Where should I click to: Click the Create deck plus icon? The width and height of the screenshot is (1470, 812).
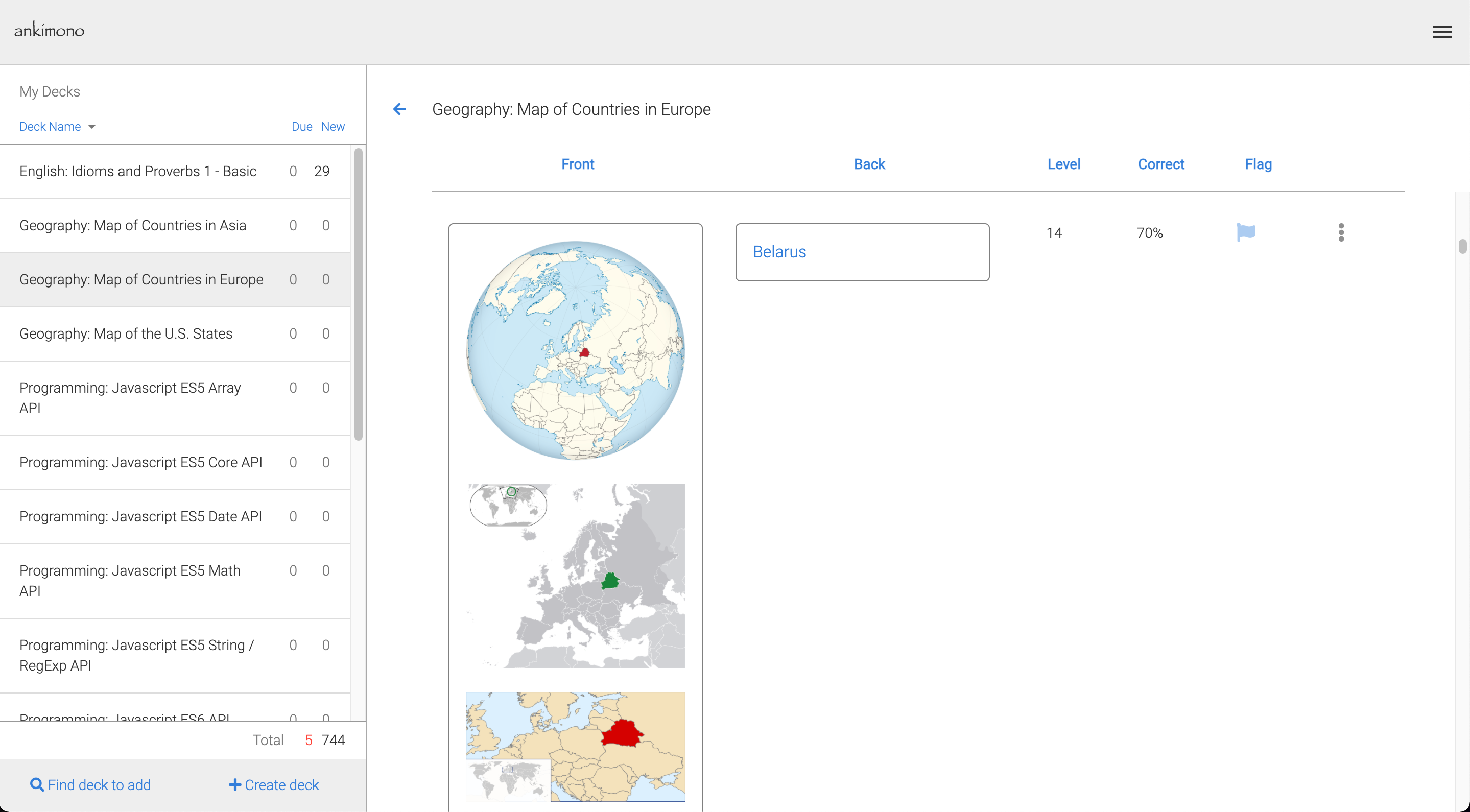point(234,784)
